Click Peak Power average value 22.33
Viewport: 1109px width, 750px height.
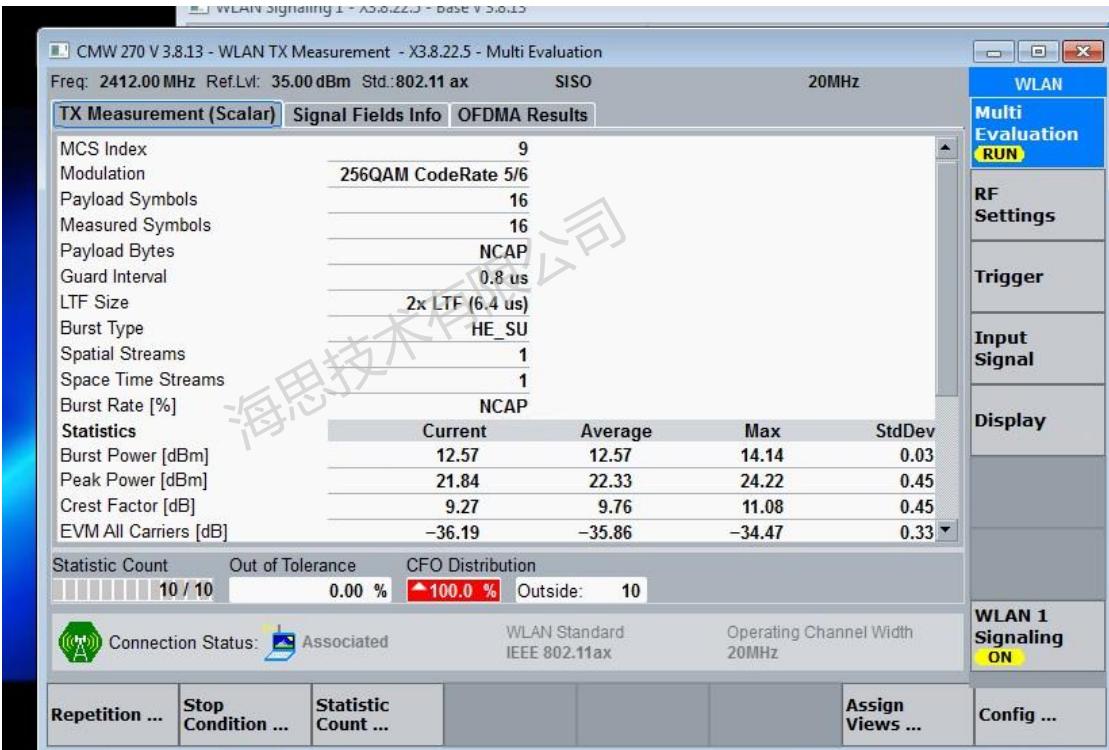[x=610, y=481]
